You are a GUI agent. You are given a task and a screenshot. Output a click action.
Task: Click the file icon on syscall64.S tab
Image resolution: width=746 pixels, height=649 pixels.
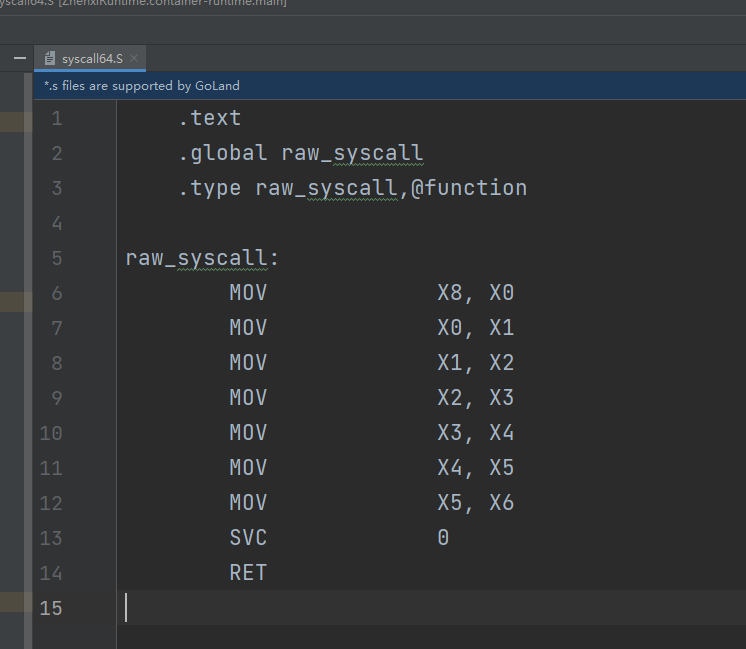(x=50, y=59)
